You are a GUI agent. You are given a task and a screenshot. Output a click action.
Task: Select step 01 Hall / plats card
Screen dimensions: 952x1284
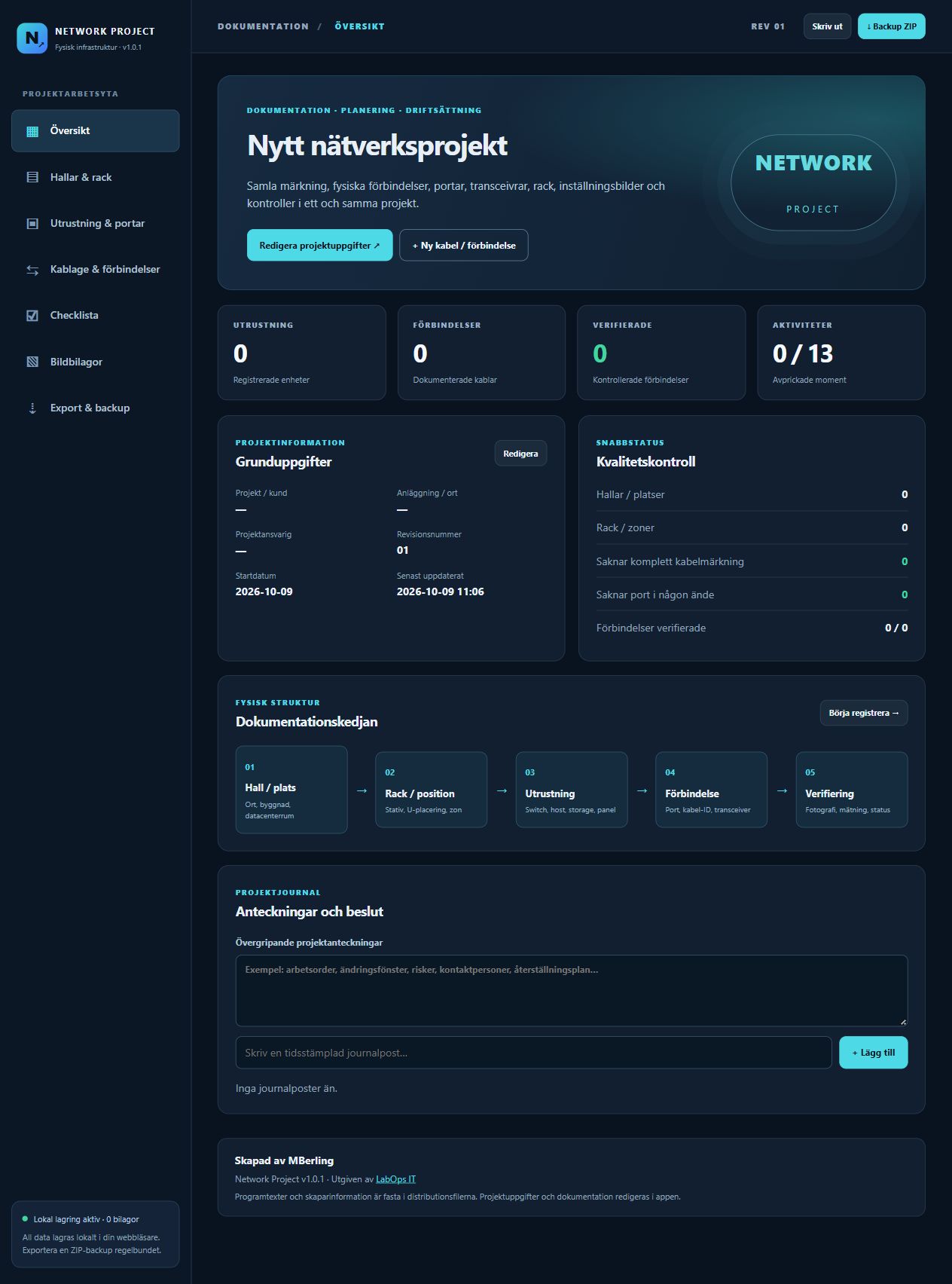(x=291, y=790)
